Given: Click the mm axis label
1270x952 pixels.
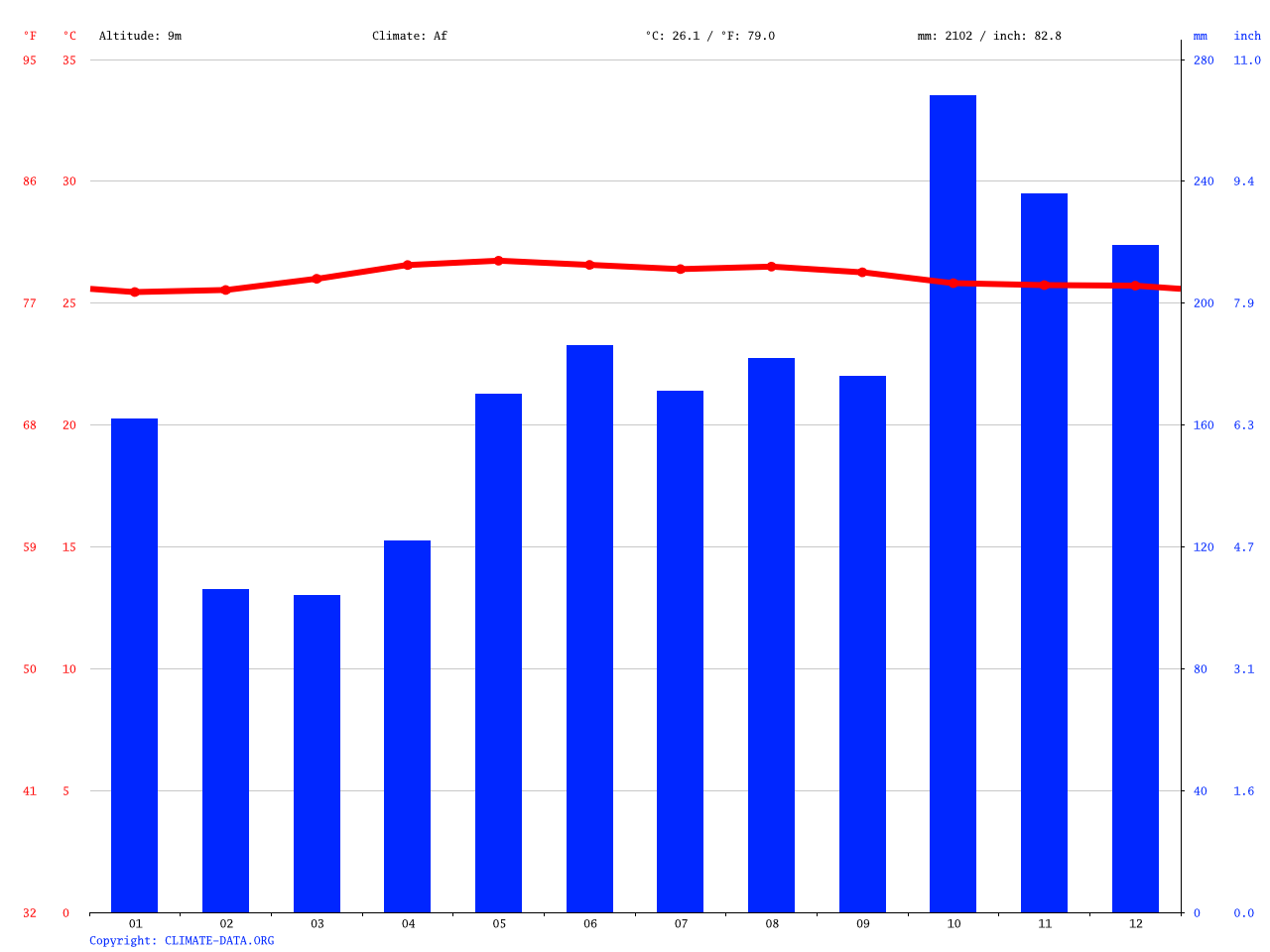Looking at the screenshot, I should tap(1199, 36).
